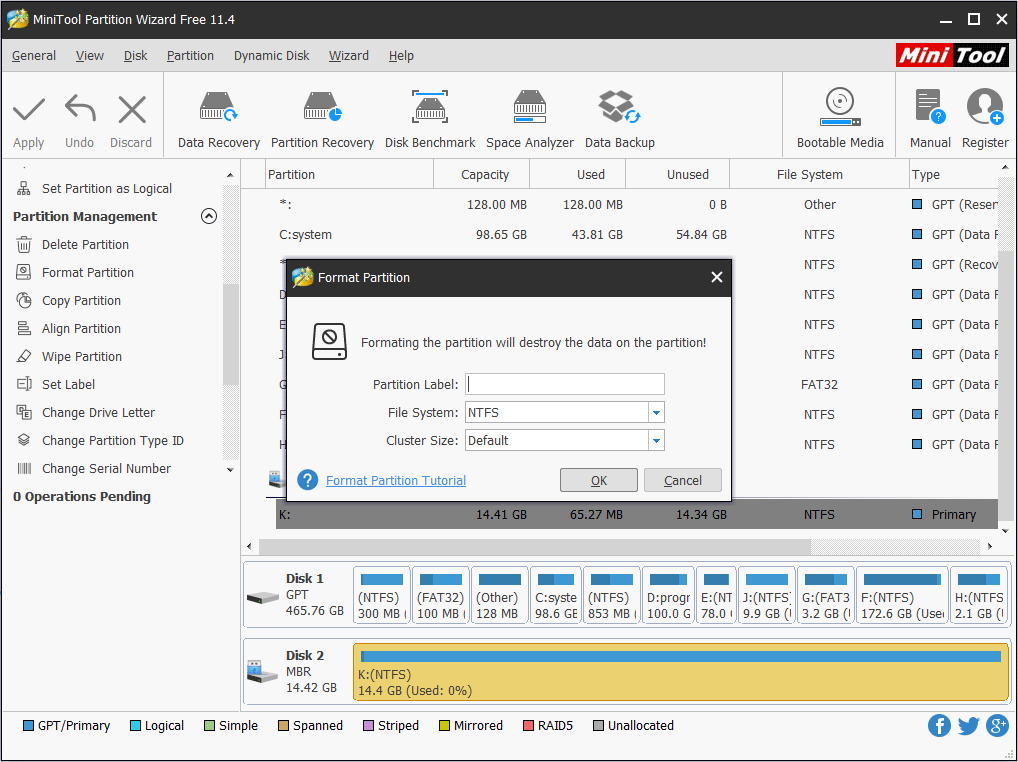Select the K:(NTFS) partition bar on Disk 2
1018x762 pixels.
tap(680, 672)
